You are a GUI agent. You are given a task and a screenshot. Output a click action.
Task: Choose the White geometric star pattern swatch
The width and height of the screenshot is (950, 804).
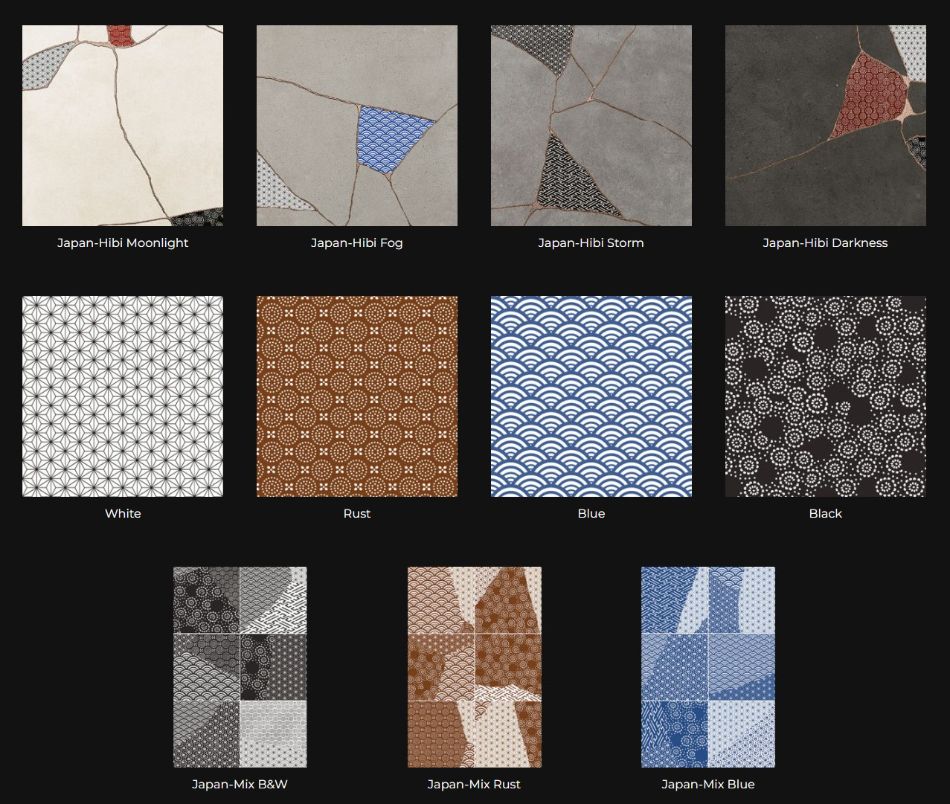[123, 396]
